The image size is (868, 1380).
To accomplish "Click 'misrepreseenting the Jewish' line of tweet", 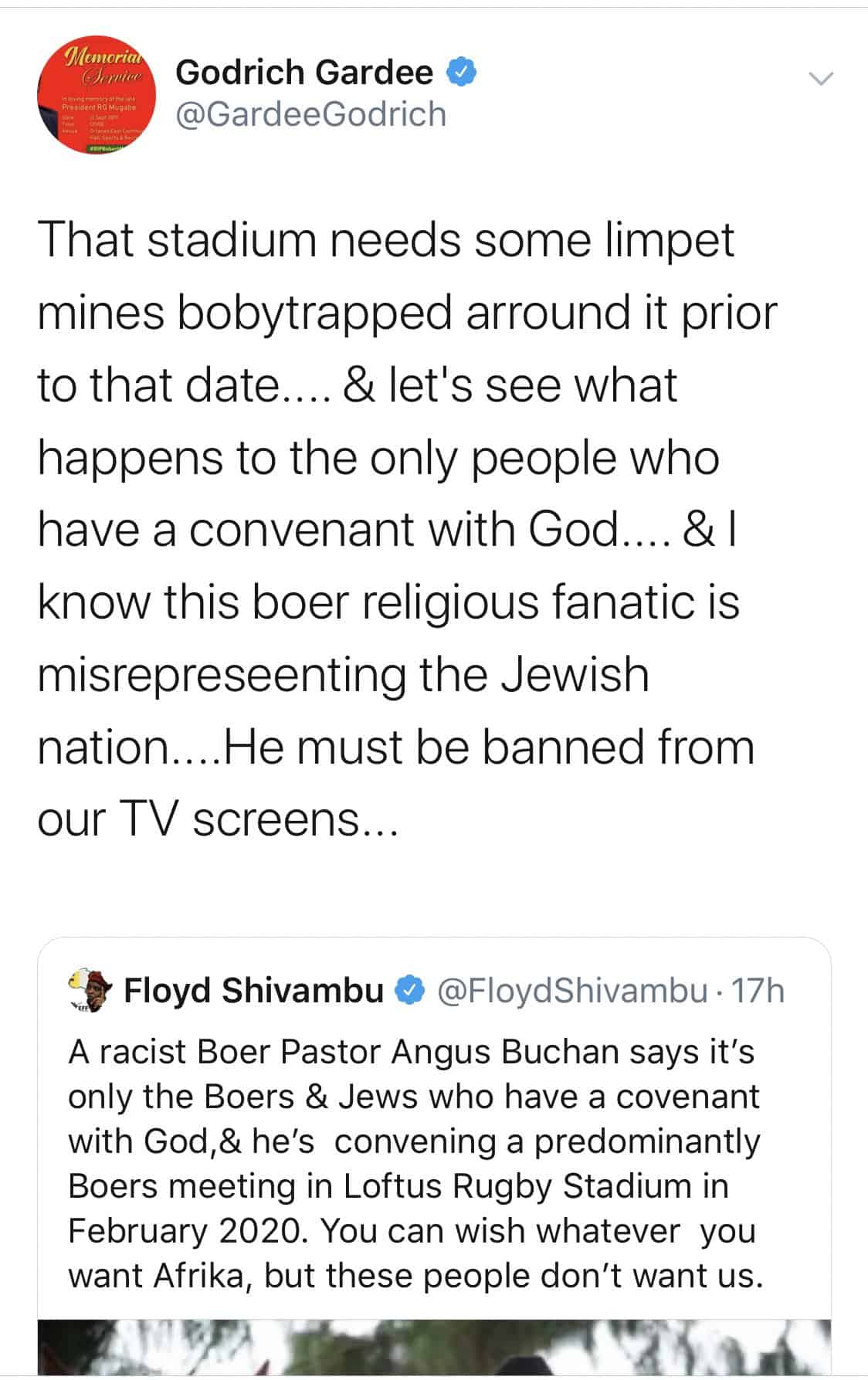I will [x=344, y=674].
